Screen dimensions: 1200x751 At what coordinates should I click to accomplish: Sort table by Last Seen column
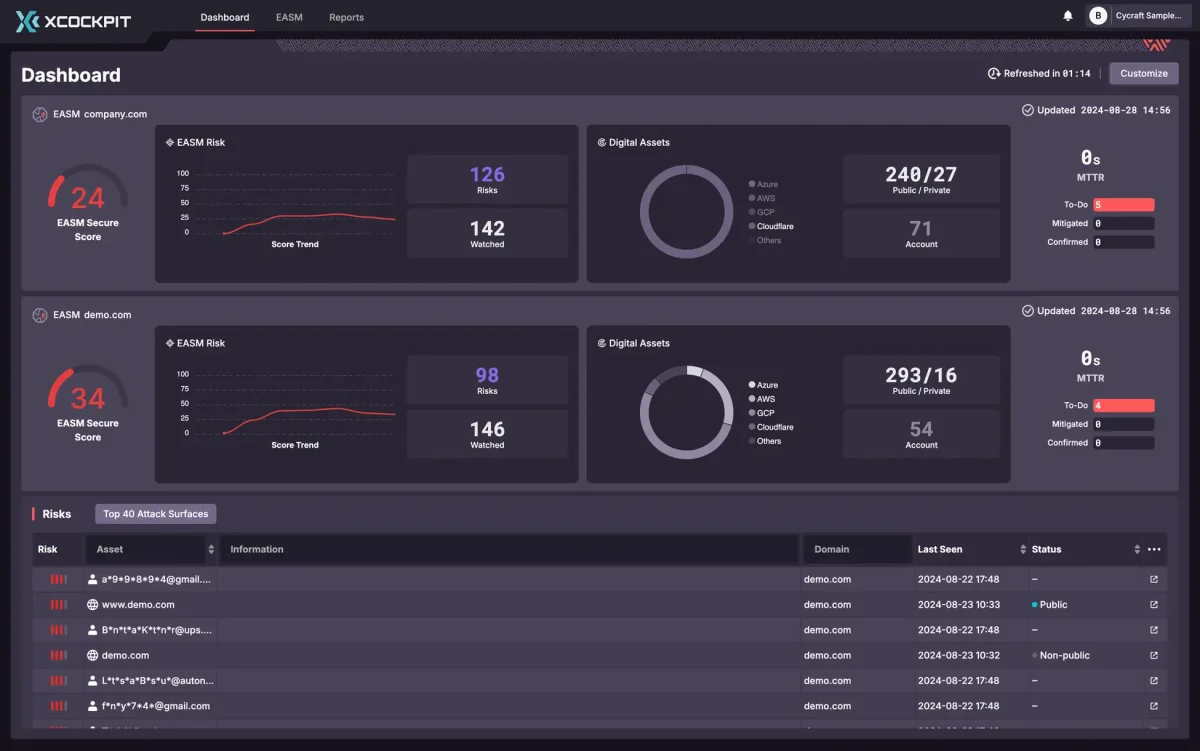tap(1023, 549)
